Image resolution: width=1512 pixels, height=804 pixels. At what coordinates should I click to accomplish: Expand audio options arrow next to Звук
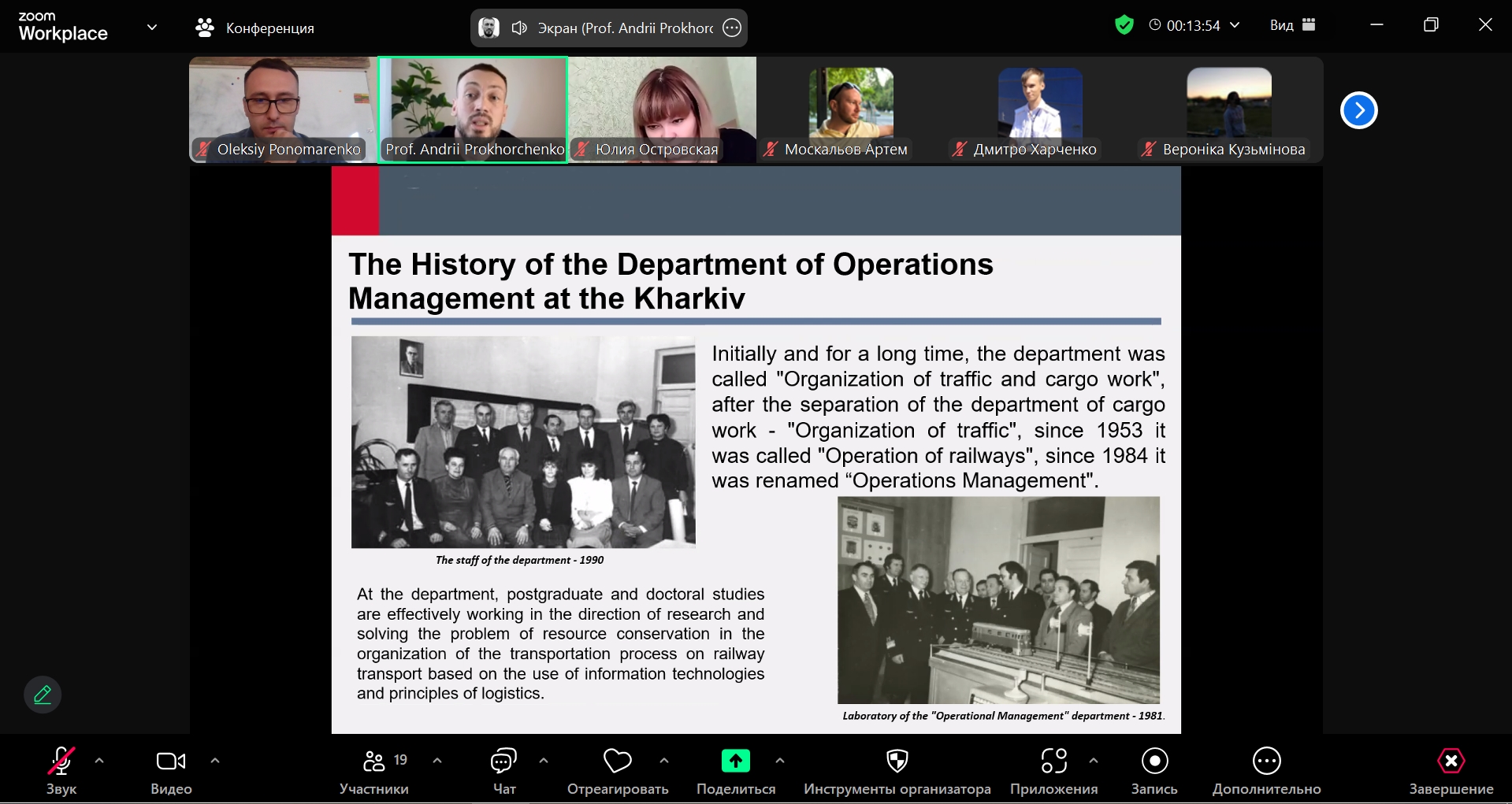click(x=99, y=761)
